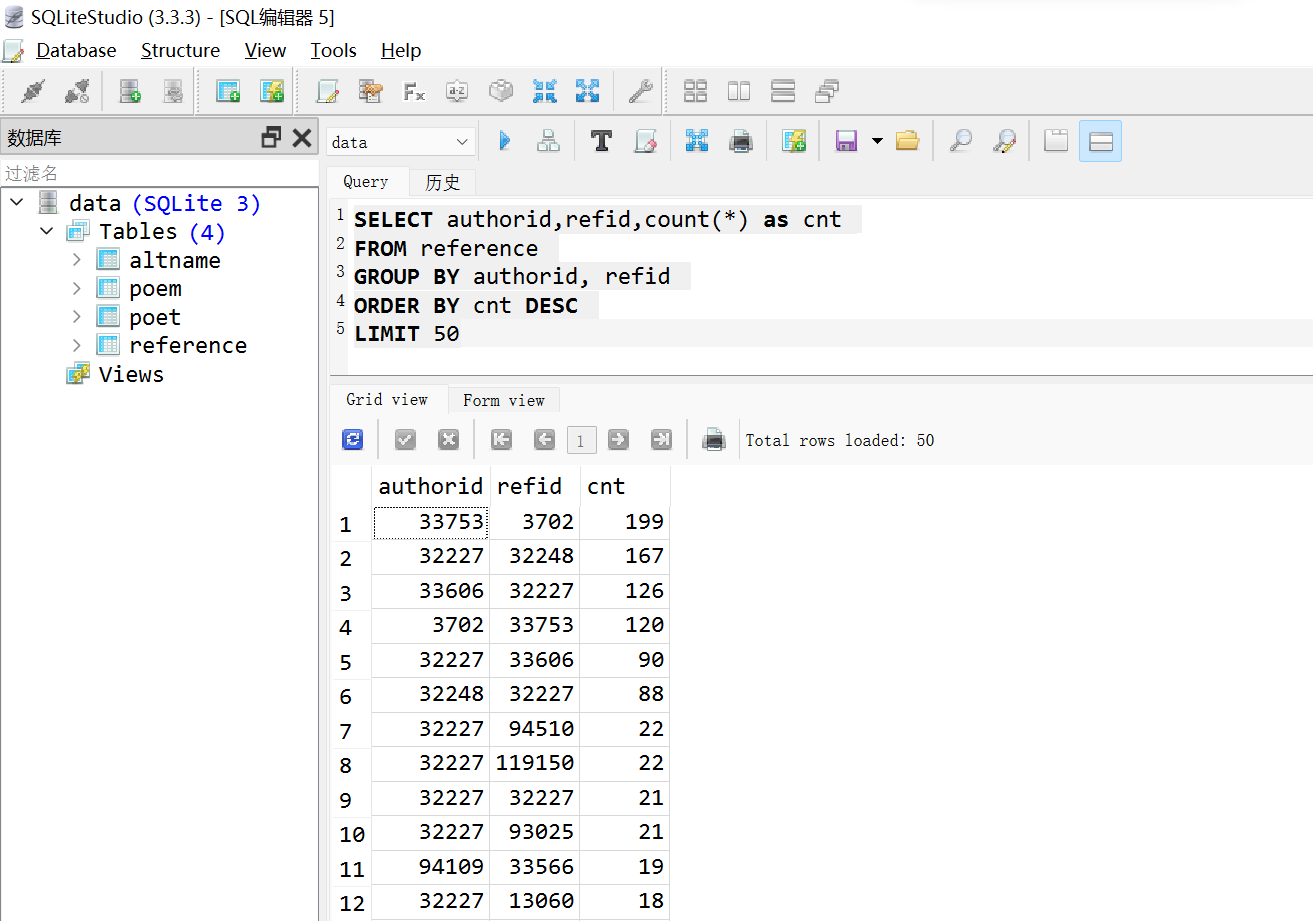Click the add database icon
This screenshot has height=921, width=1313.
click(130, 92)
